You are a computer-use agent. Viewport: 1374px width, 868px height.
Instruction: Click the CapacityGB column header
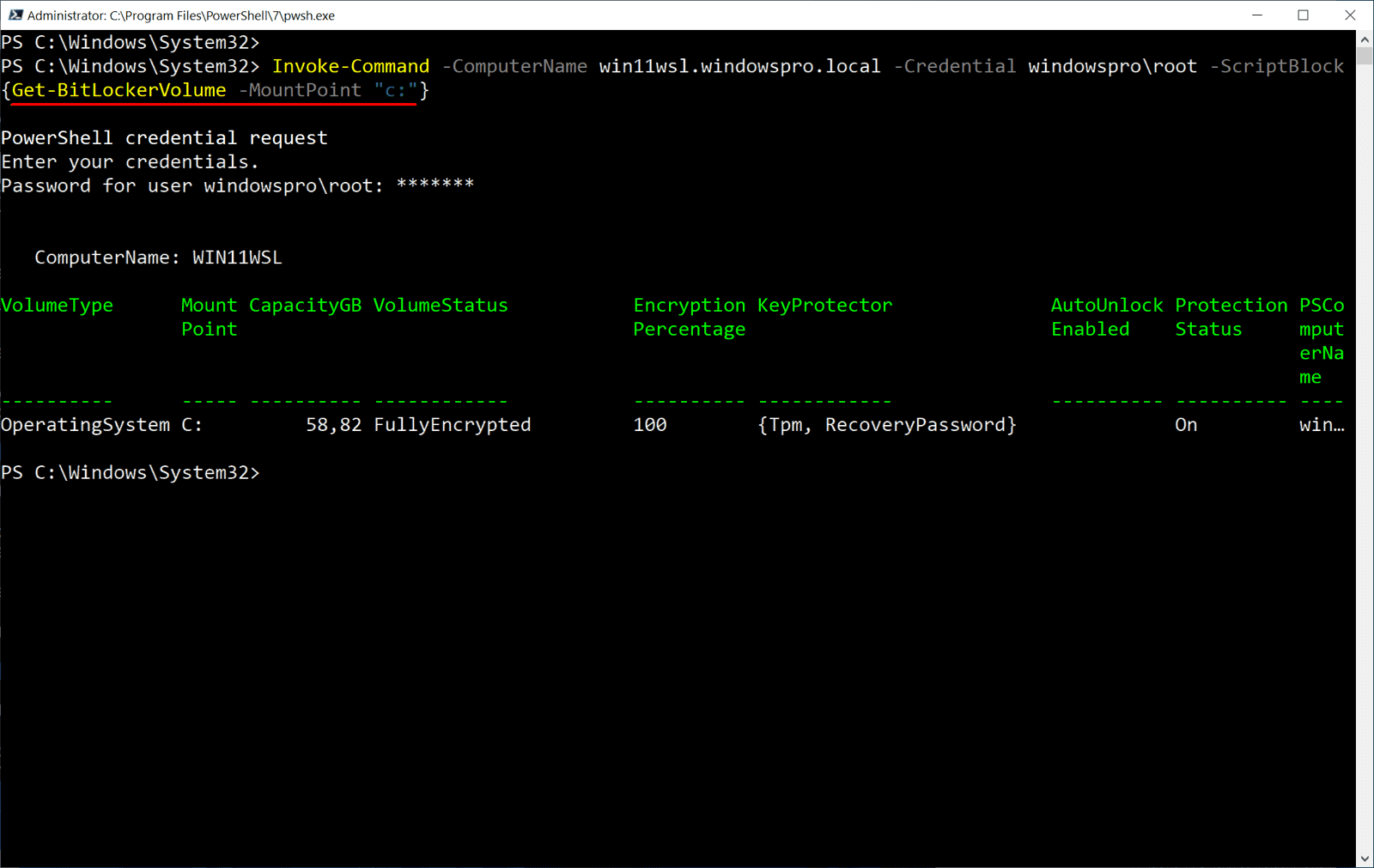pos(304,305)
